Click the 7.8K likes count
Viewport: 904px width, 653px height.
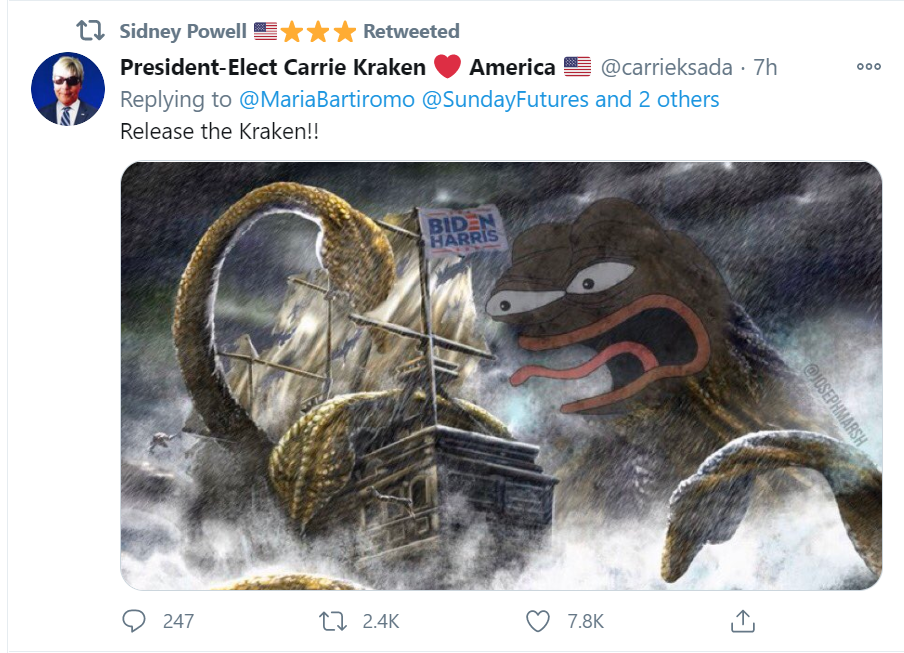coord(585,621)
